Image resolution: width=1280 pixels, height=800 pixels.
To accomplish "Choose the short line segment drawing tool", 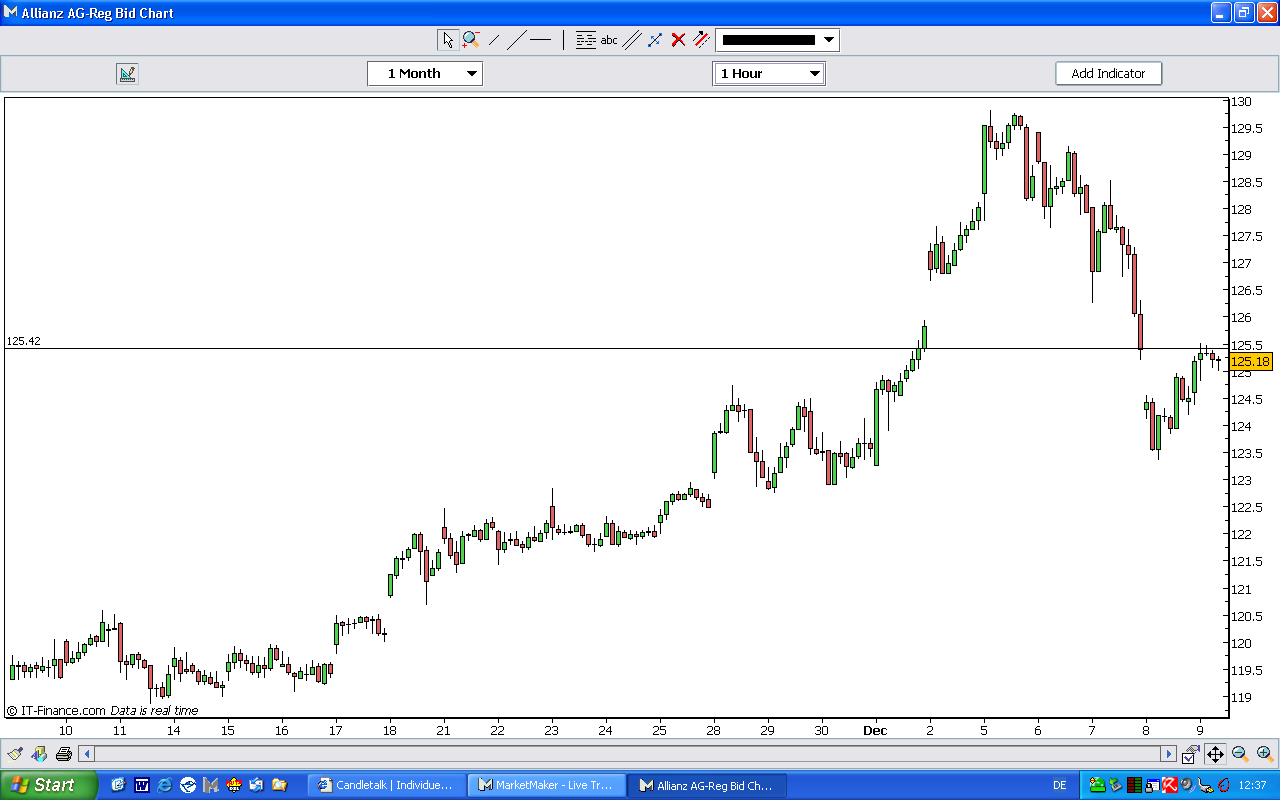I will [x=494, y=40].
